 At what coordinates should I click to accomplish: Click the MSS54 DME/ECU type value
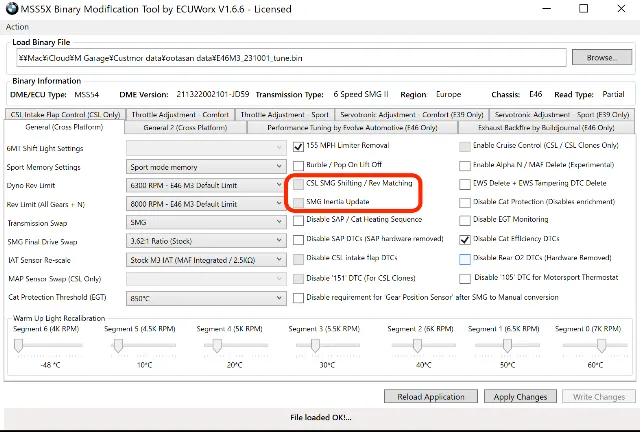pyautogui.click(x=87, y=95)
